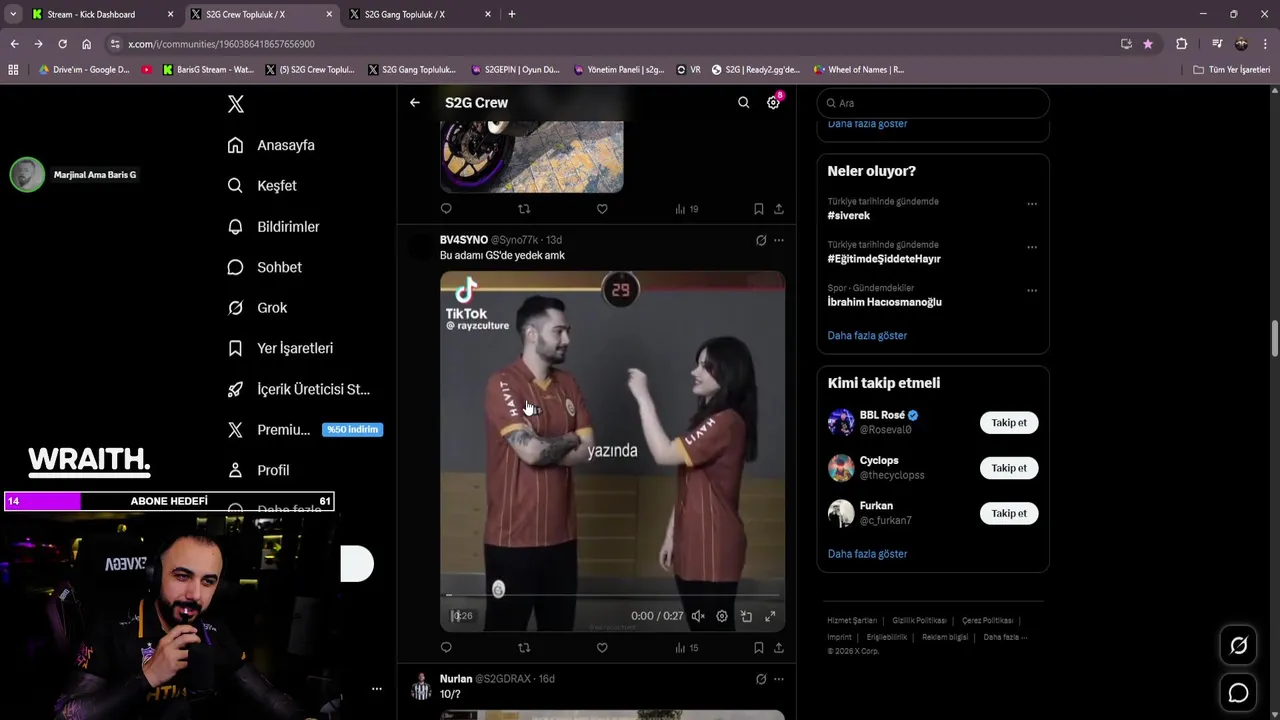Open floating messages chat button

1238,693
